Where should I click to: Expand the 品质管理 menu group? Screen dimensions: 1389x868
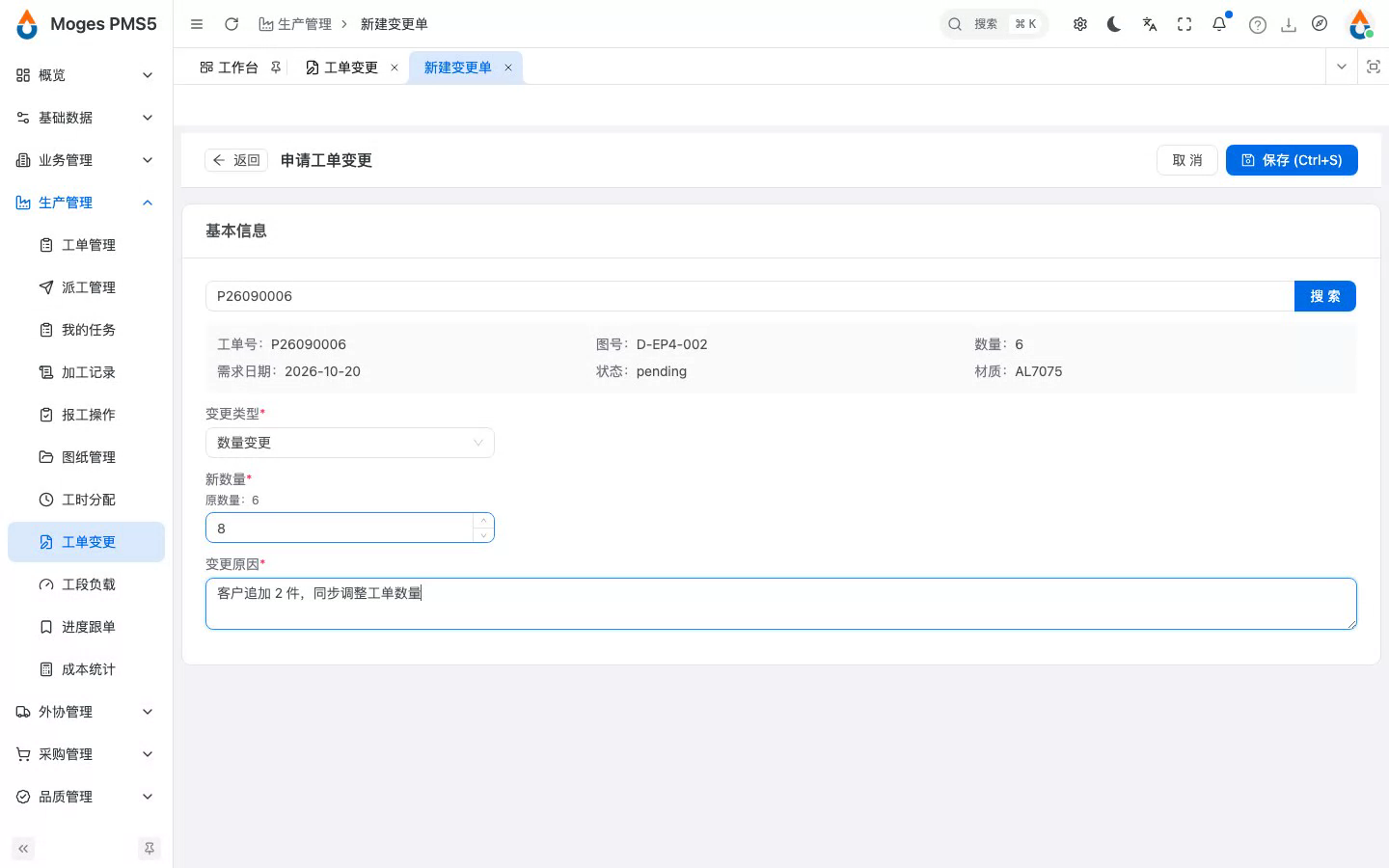(86, 797)
